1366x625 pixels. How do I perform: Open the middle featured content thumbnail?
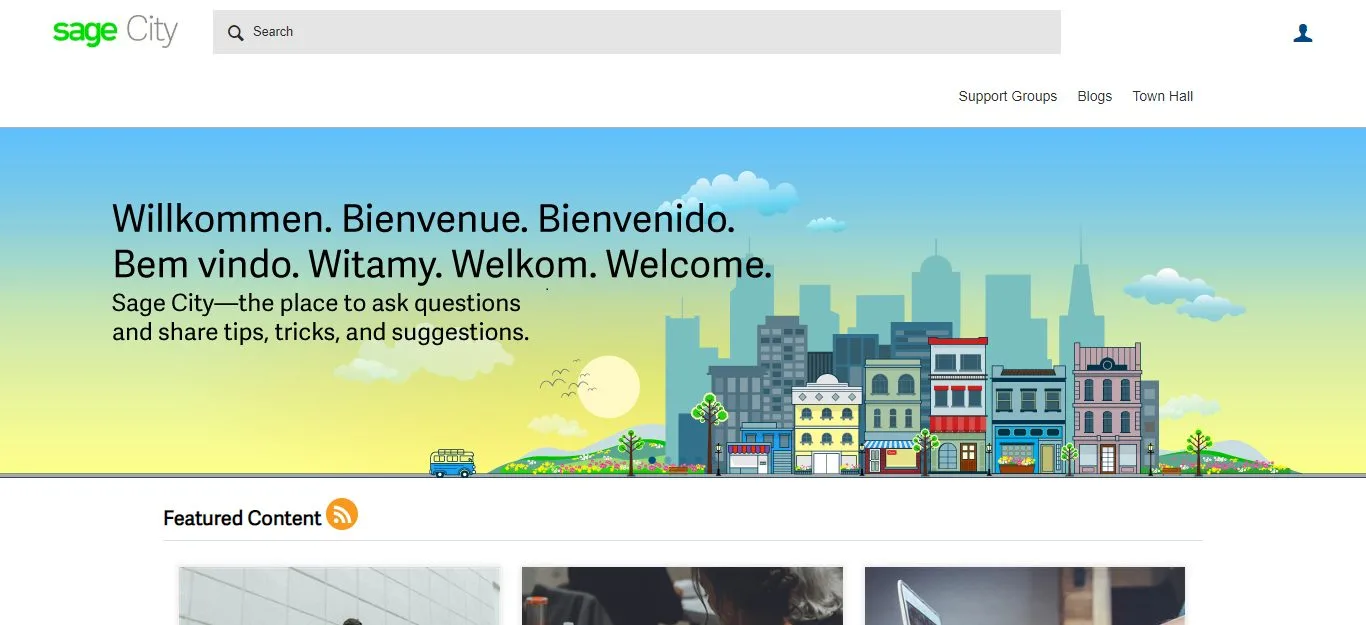pyautogui.click(x=682, y=596)
